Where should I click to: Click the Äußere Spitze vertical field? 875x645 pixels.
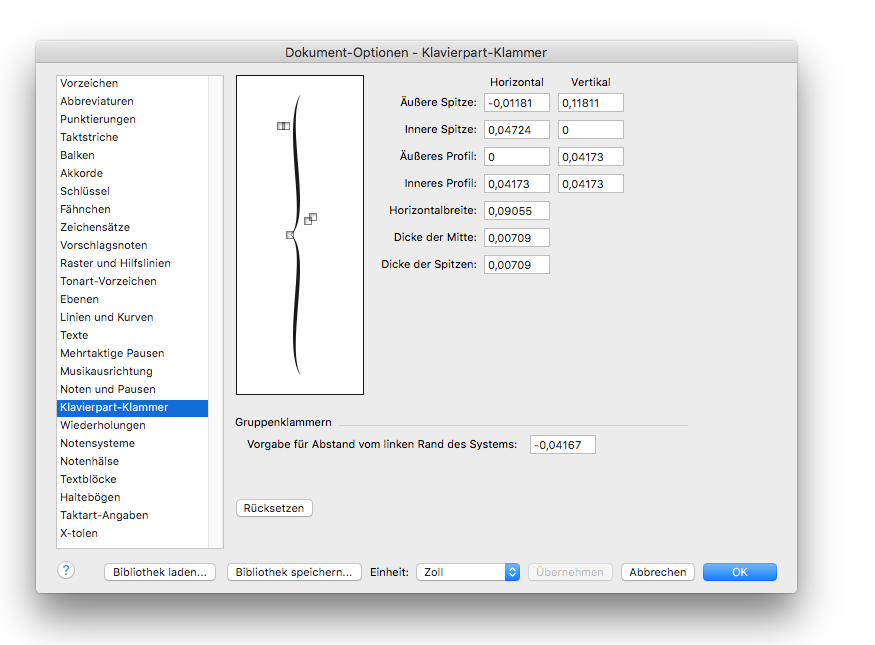(591, 103)
